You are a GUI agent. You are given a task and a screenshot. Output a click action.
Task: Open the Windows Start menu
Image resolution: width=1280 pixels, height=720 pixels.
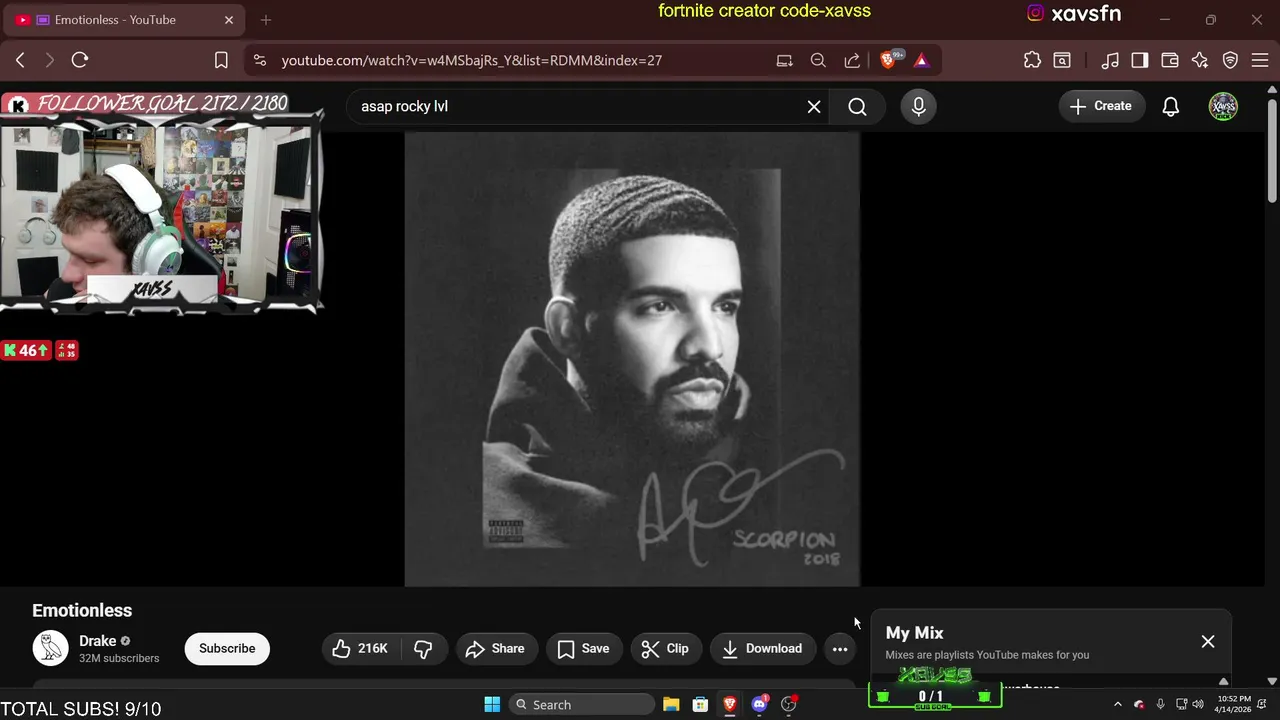click(x=492, y=704)
